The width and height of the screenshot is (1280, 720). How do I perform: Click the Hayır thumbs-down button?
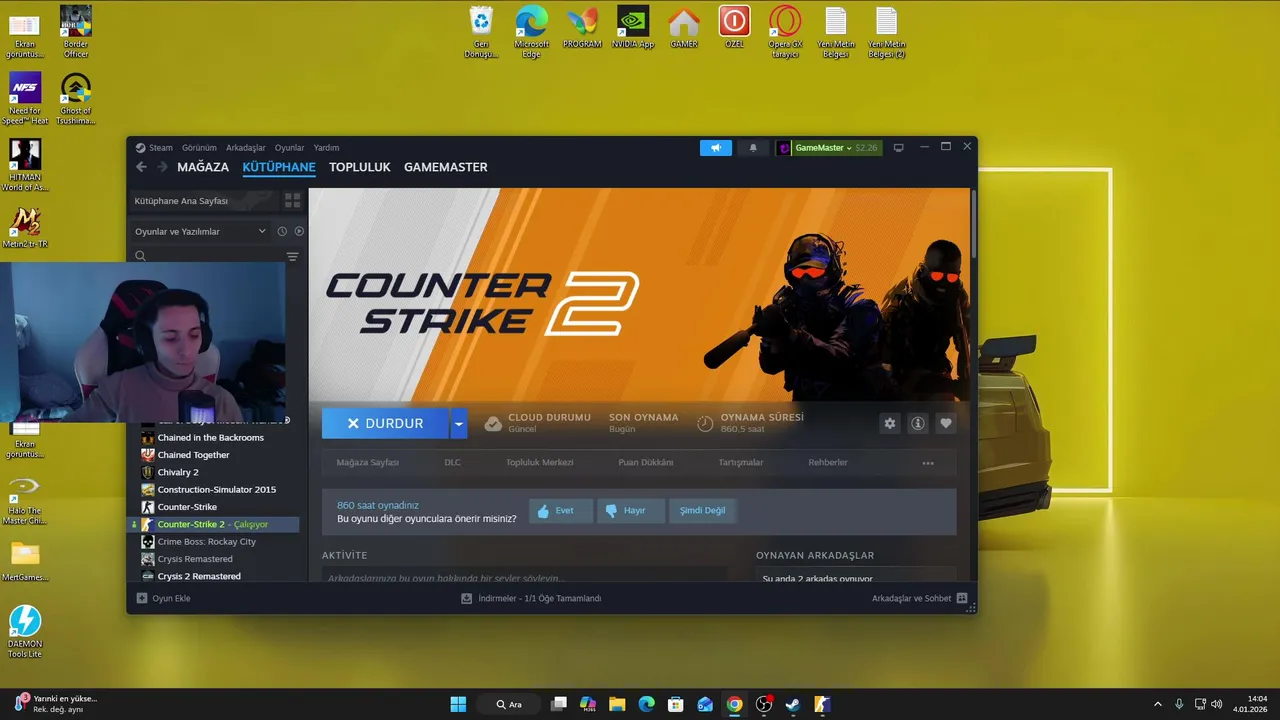(631, 510)
